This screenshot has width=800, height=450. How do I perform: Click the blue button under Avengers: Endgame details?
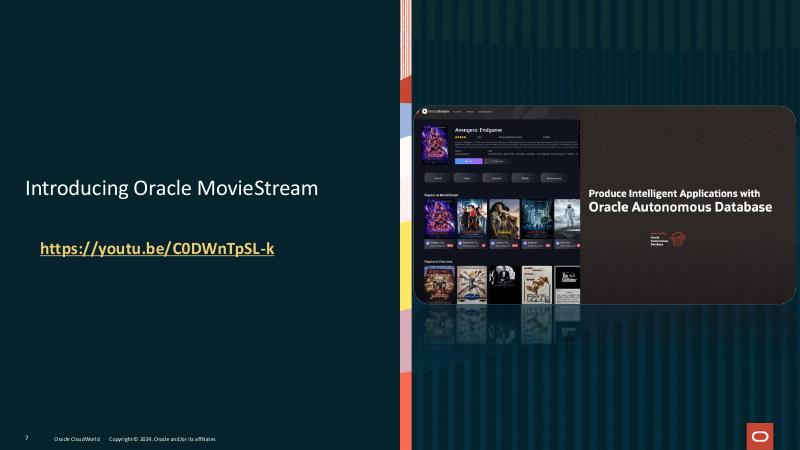coord(468,161)
